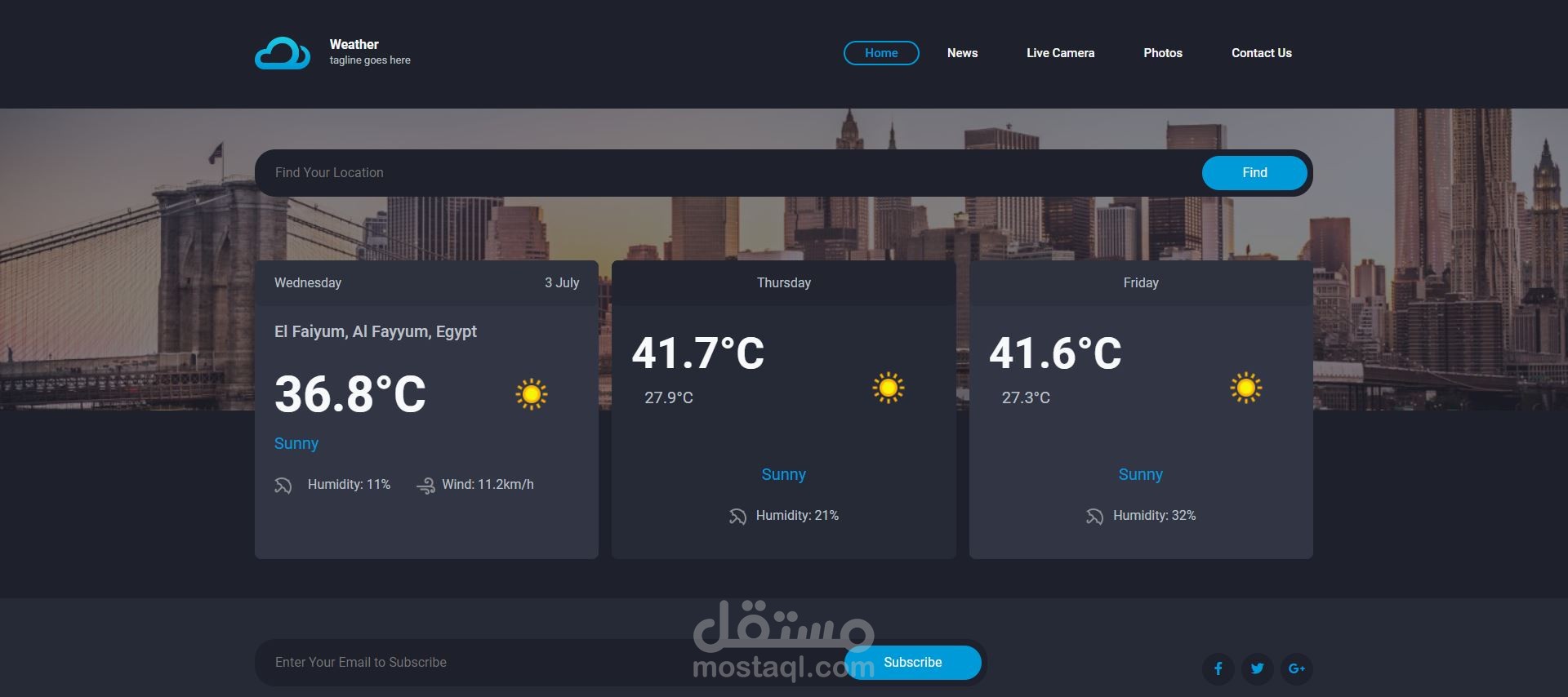The width and height of the screenshot is (1568, 697).
Task: Click the Humidity: 11% text
Action: [x=349, y=485]
